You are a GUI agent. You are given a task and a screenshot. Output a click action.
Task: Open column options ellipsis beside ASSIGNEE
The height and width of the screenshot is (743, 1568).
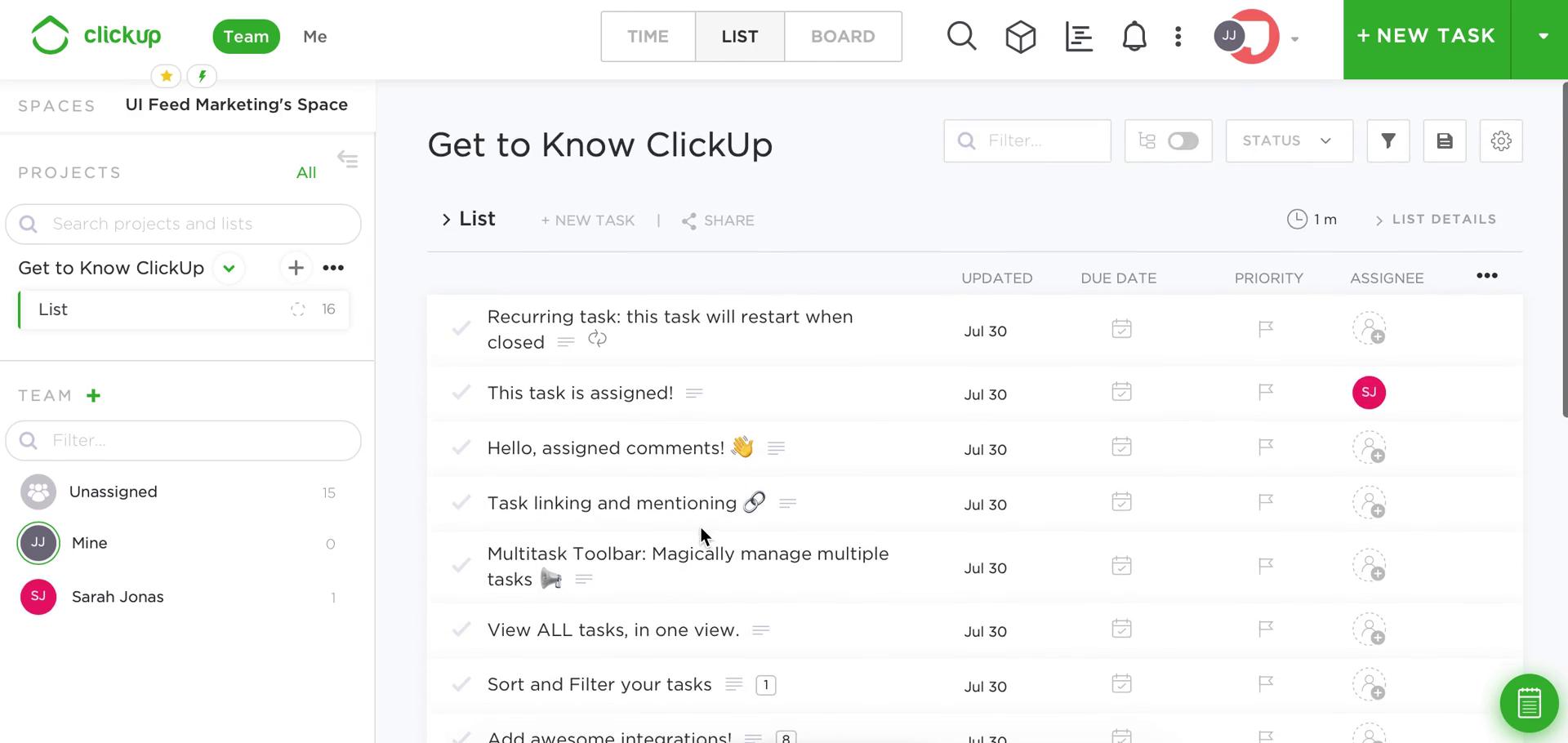[1487, 276]
